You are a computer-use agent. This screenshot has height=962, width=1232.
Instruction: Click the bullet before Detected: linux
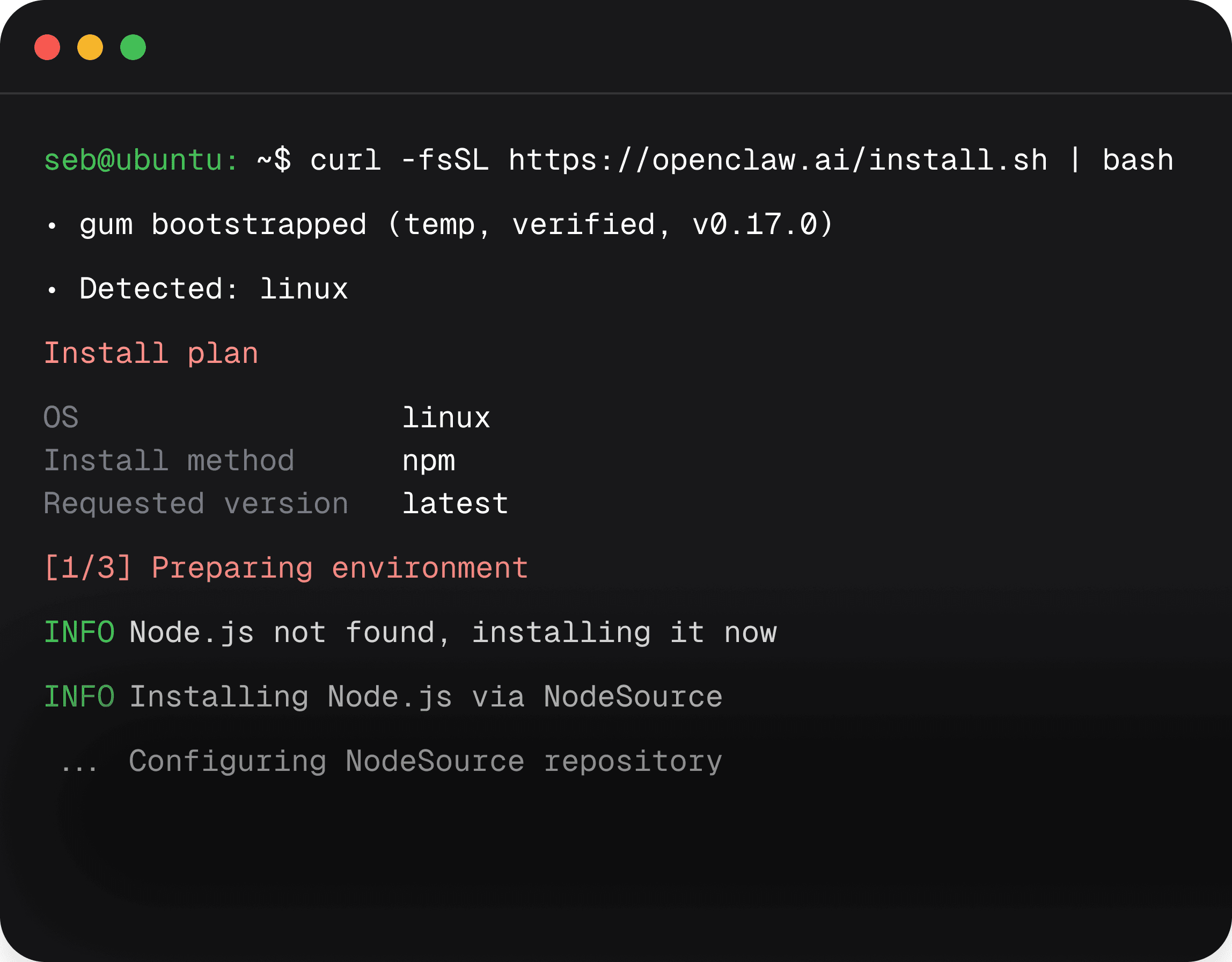pyautogui.click(x=52, y=290)
